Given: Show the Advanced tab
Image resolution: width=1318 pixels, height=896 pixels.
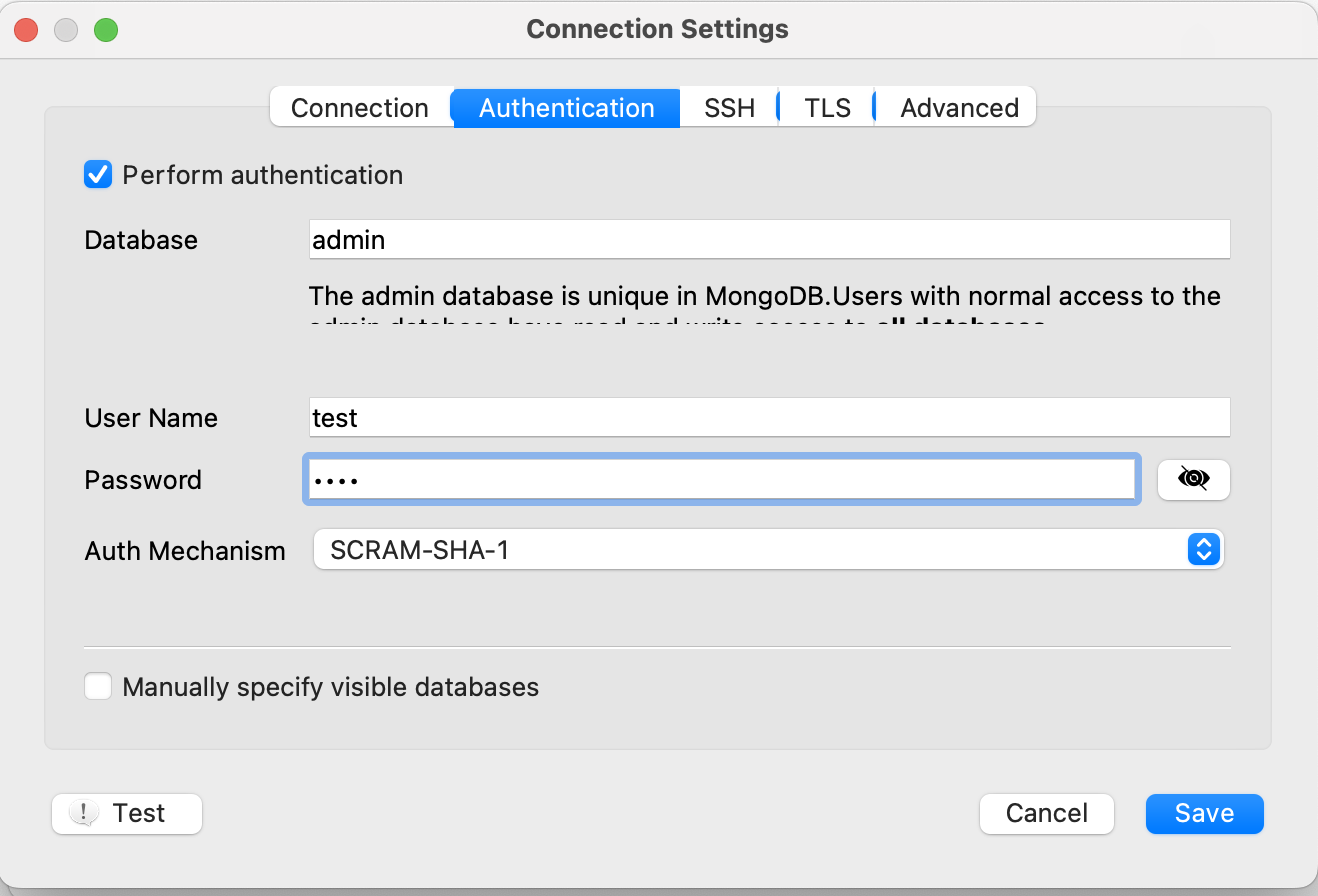Looking at the screenshot, I should point(959,108).
